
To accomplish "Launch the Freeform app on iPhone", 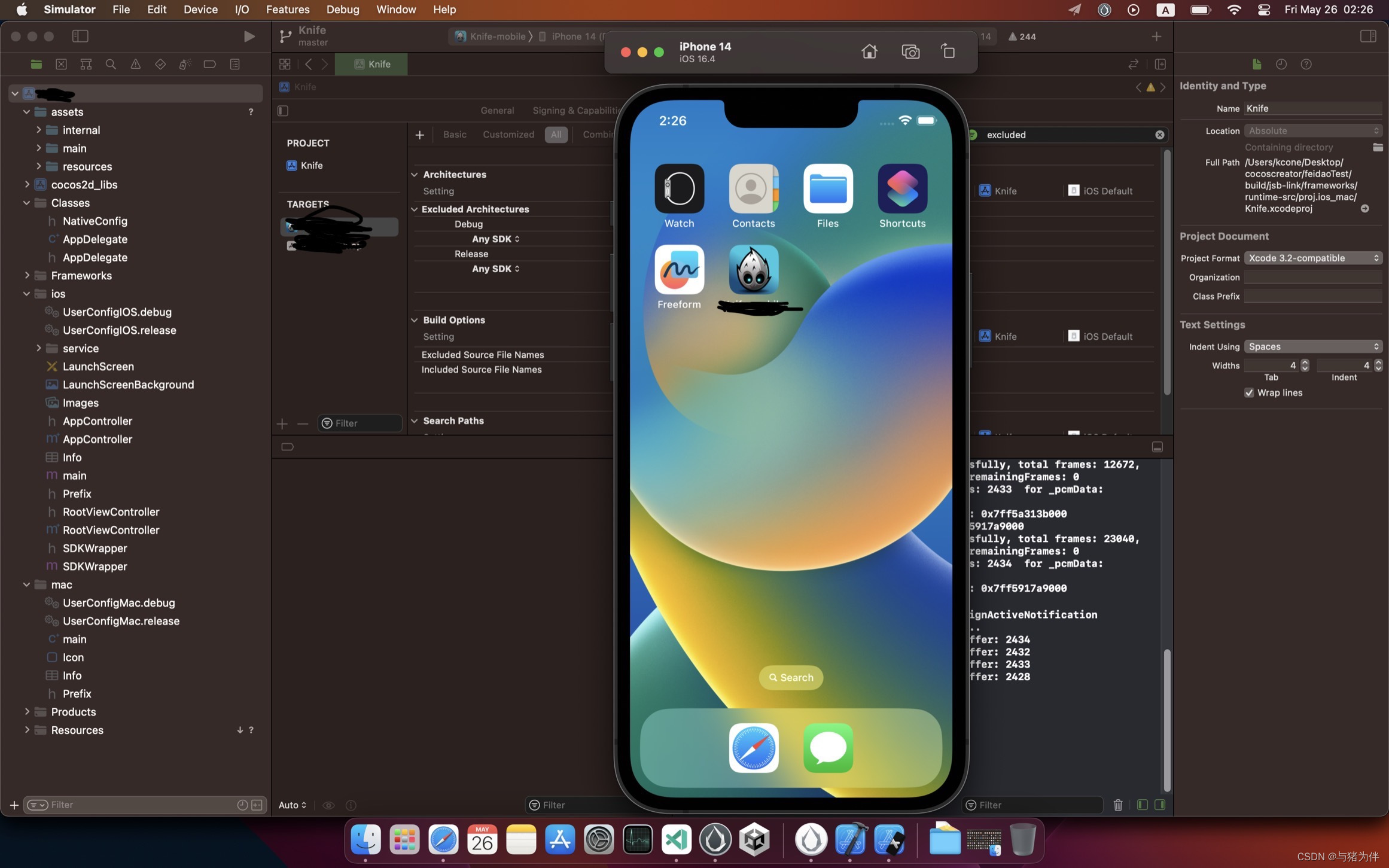I will (679, 269).
